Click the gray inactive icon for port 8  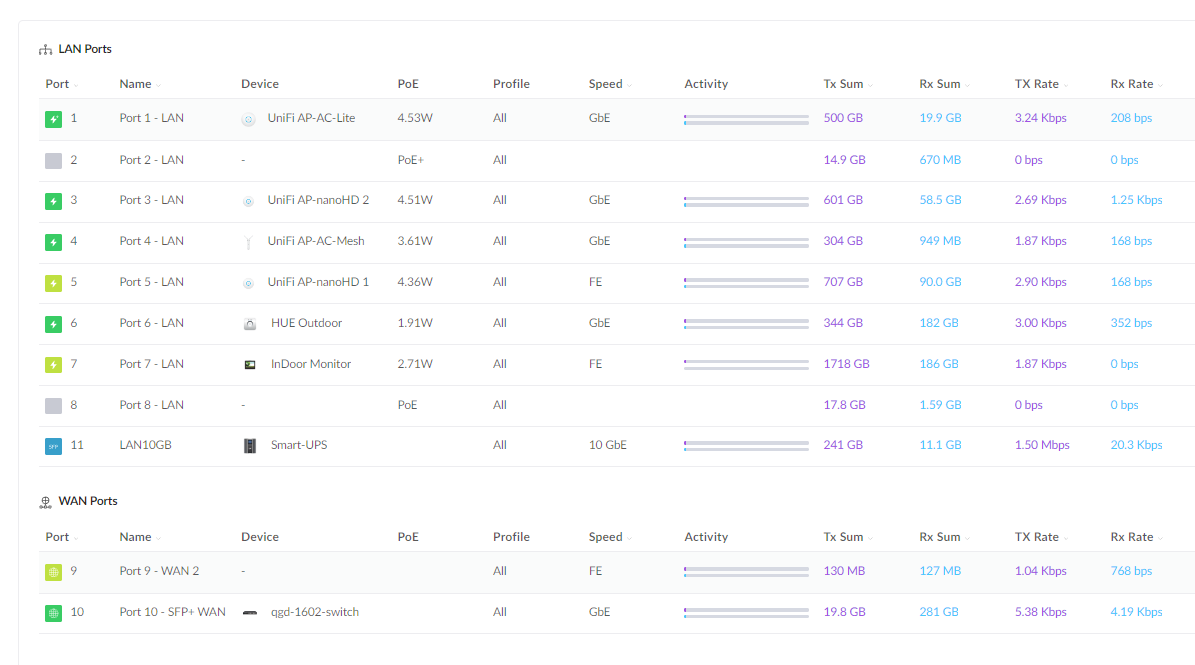click(53, 406)
